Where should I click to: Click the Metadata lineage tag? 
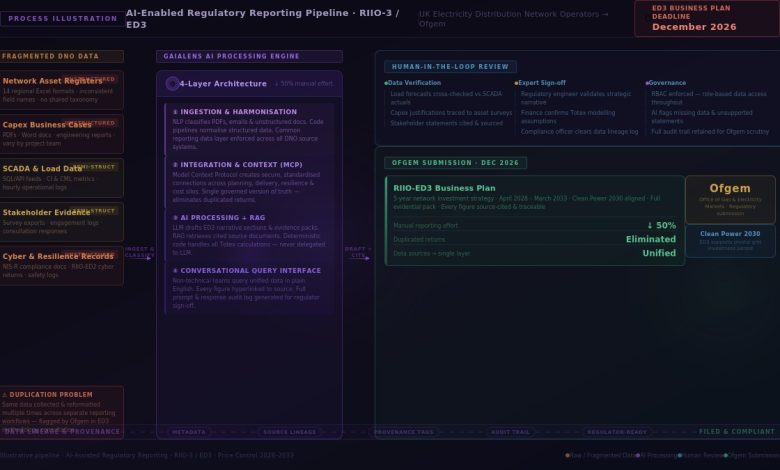click(189, 432)
